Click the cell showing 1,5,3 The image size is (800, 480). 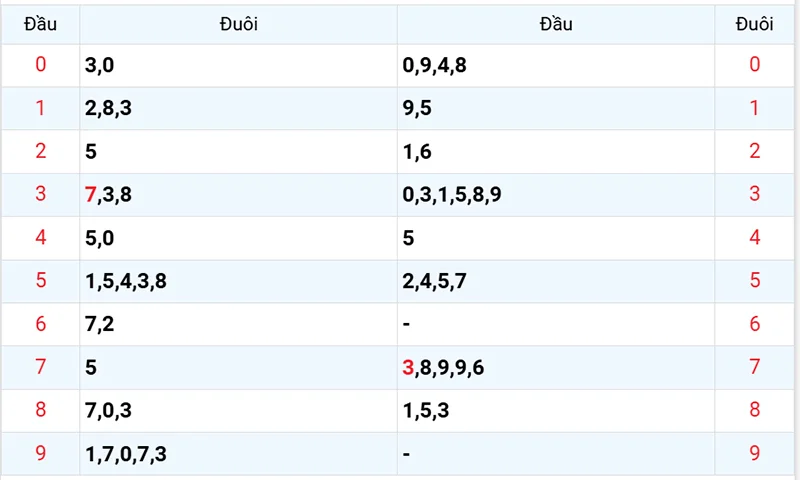(556, 410)
